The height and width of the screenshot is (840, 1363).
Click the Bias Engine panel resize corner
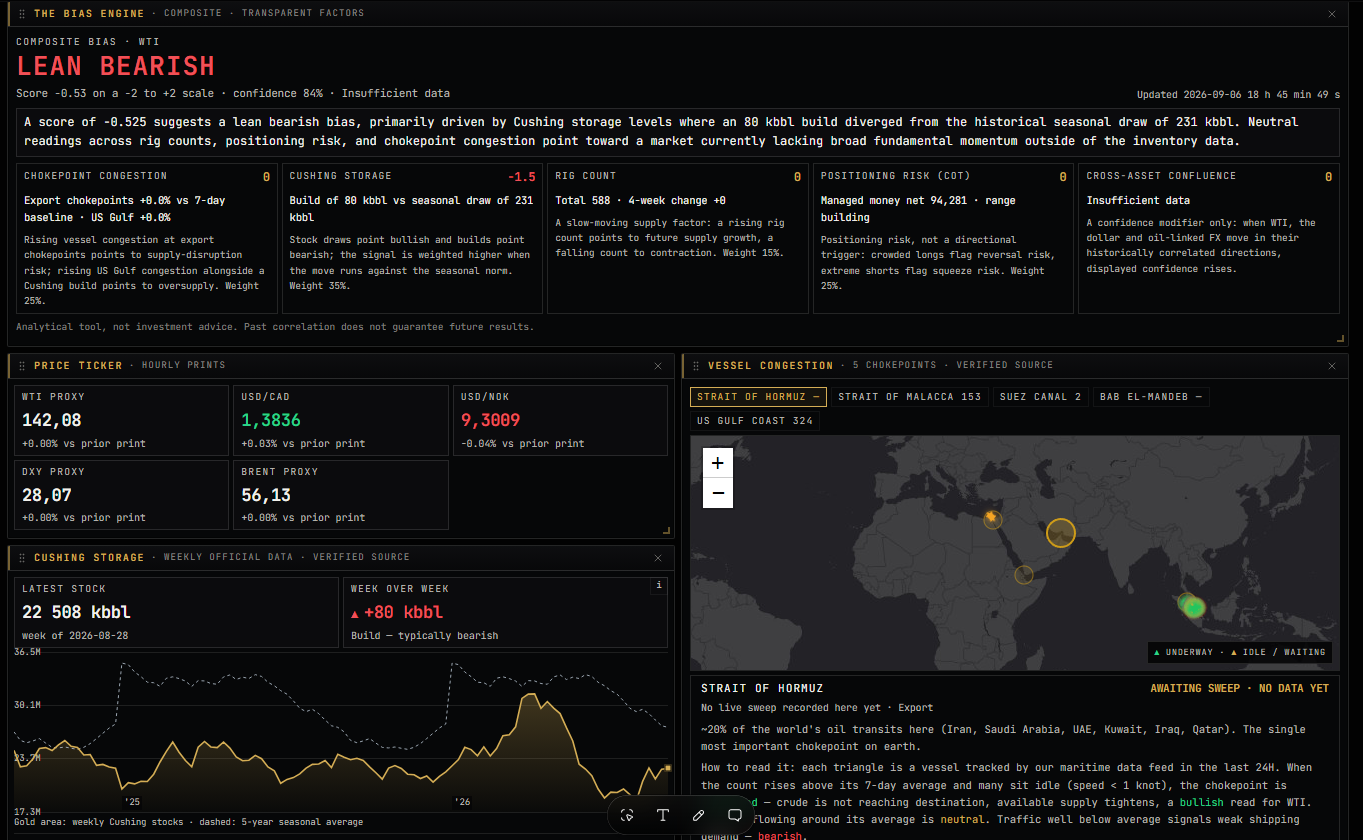click(1341, 338)
